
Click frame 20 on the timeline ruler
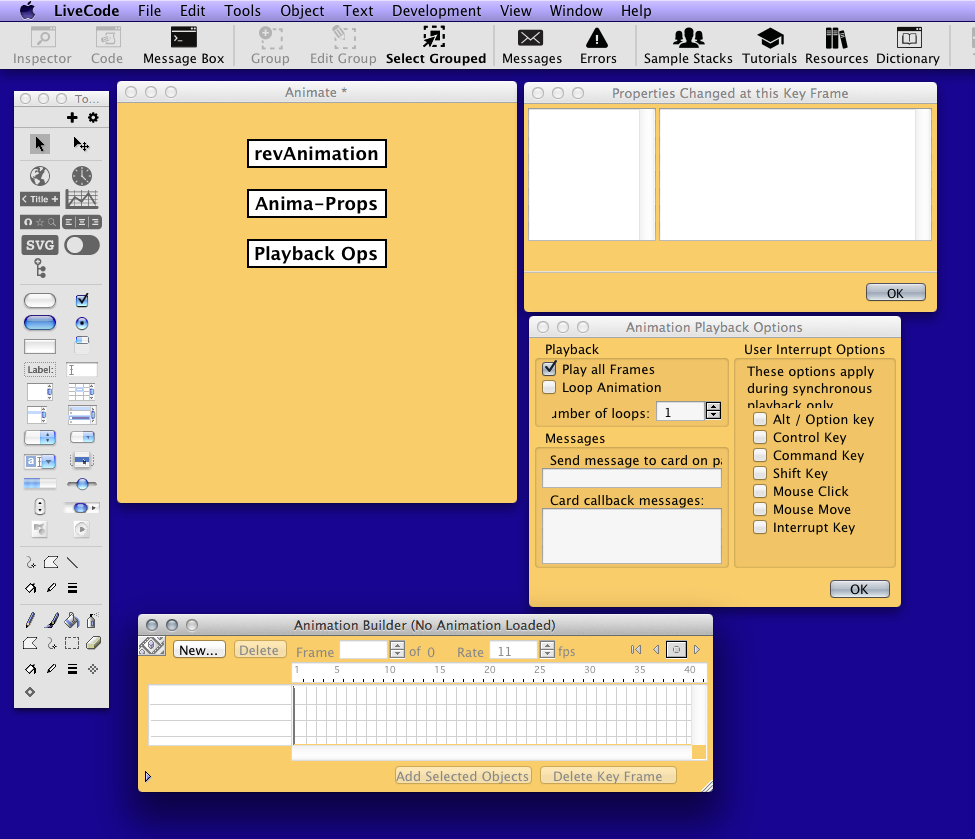point(490,672)
